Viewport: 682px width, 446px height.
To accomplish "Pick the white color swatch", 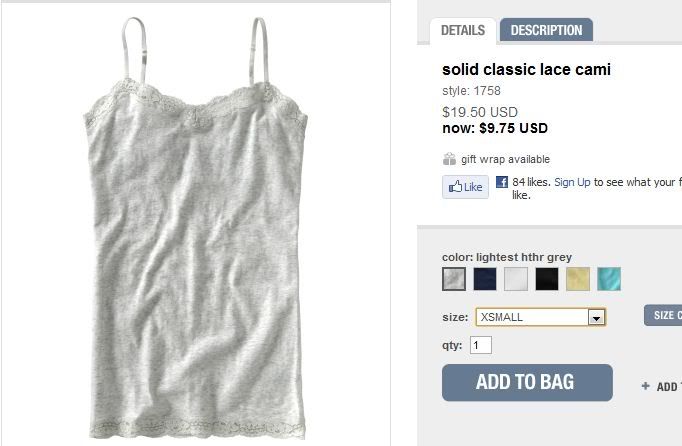I will point(516,279).
